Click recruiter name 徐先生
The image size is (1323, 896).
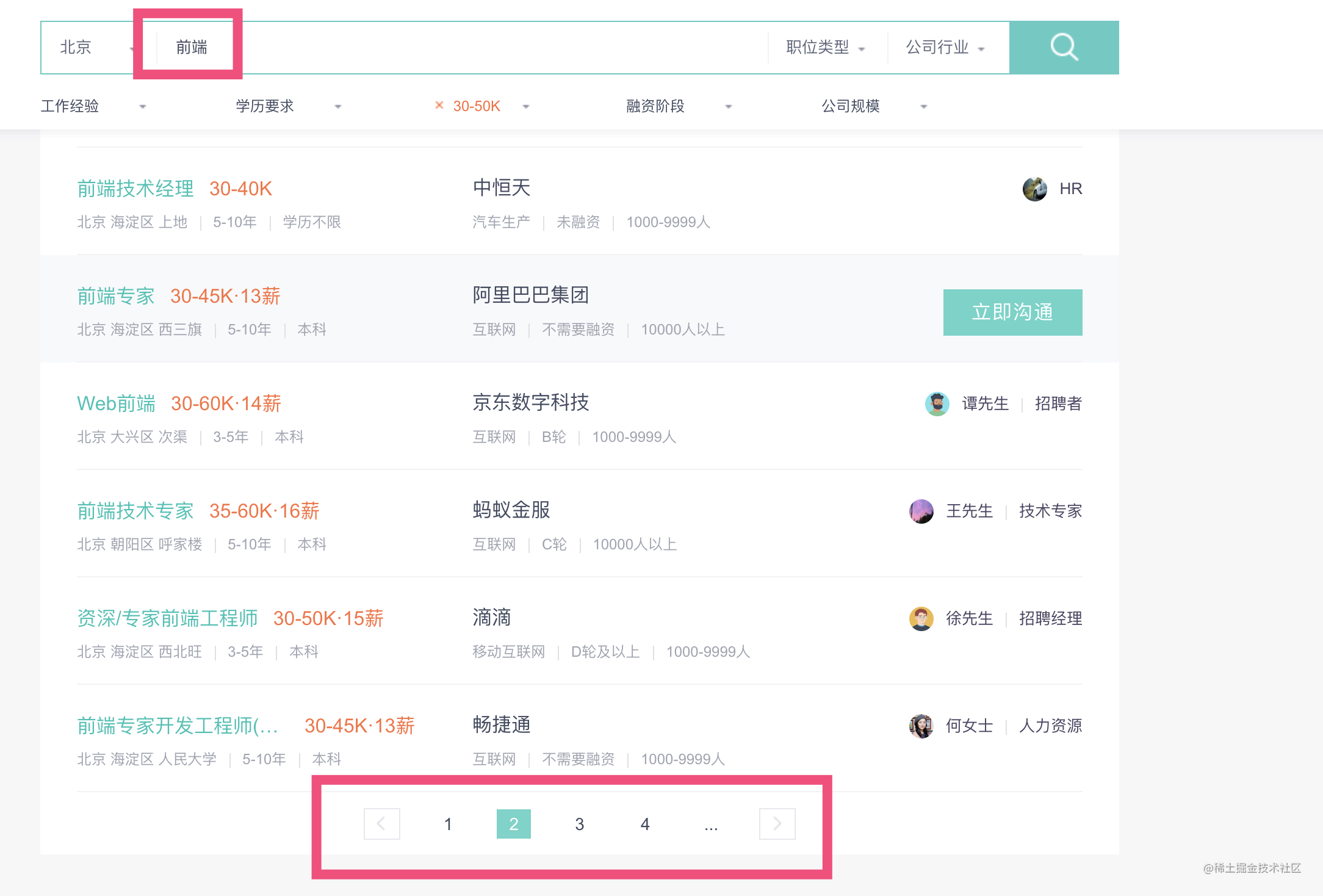(970, 619)
